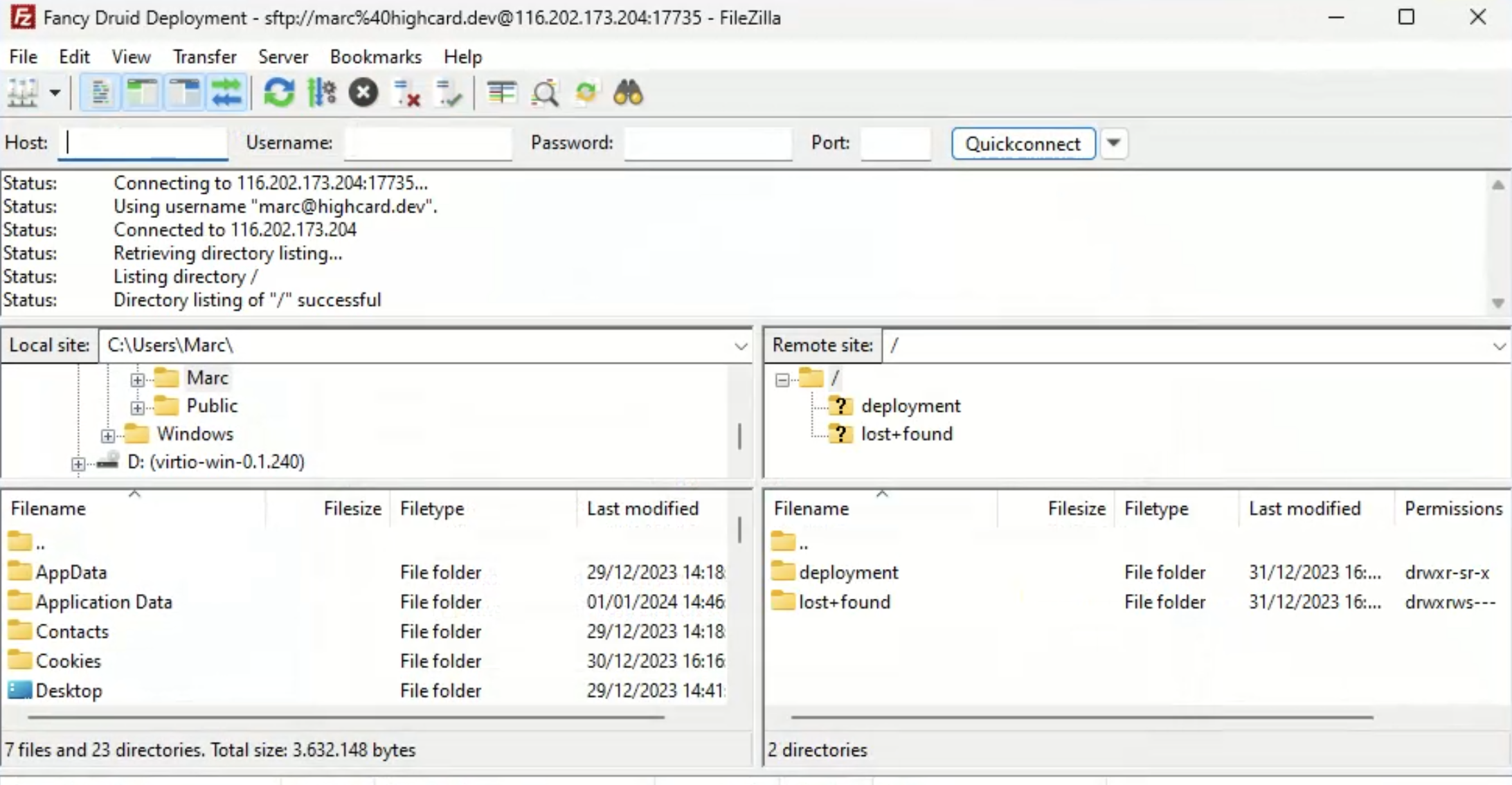Open the Bookmarks menu
The height and width of the screenshot is (785, 1512).
click(376, 56)
